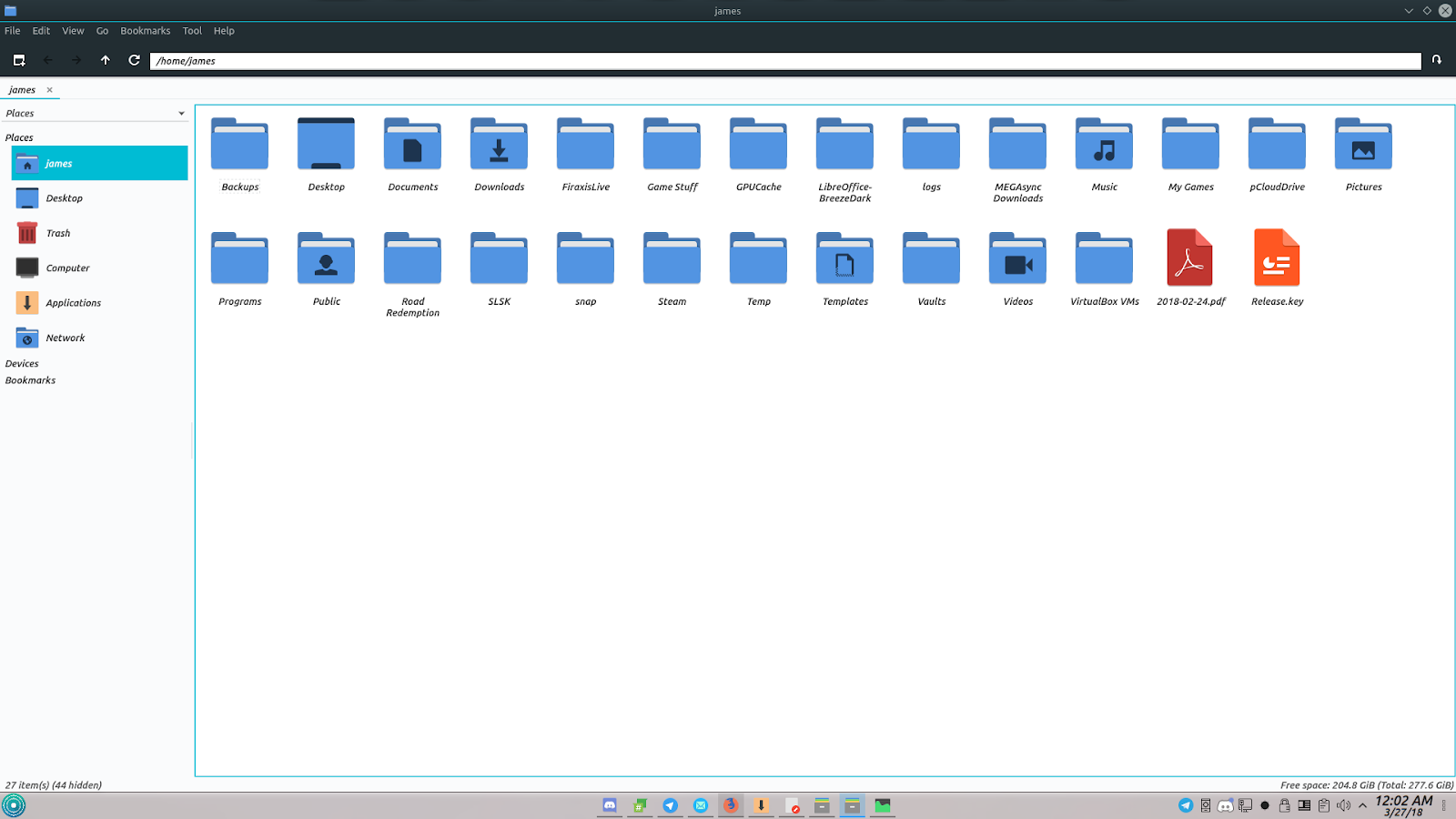This screenshot has height=819, width=1456.
Task: Open a new tab with the toolbar icon
Action: (x=19, y=60)
